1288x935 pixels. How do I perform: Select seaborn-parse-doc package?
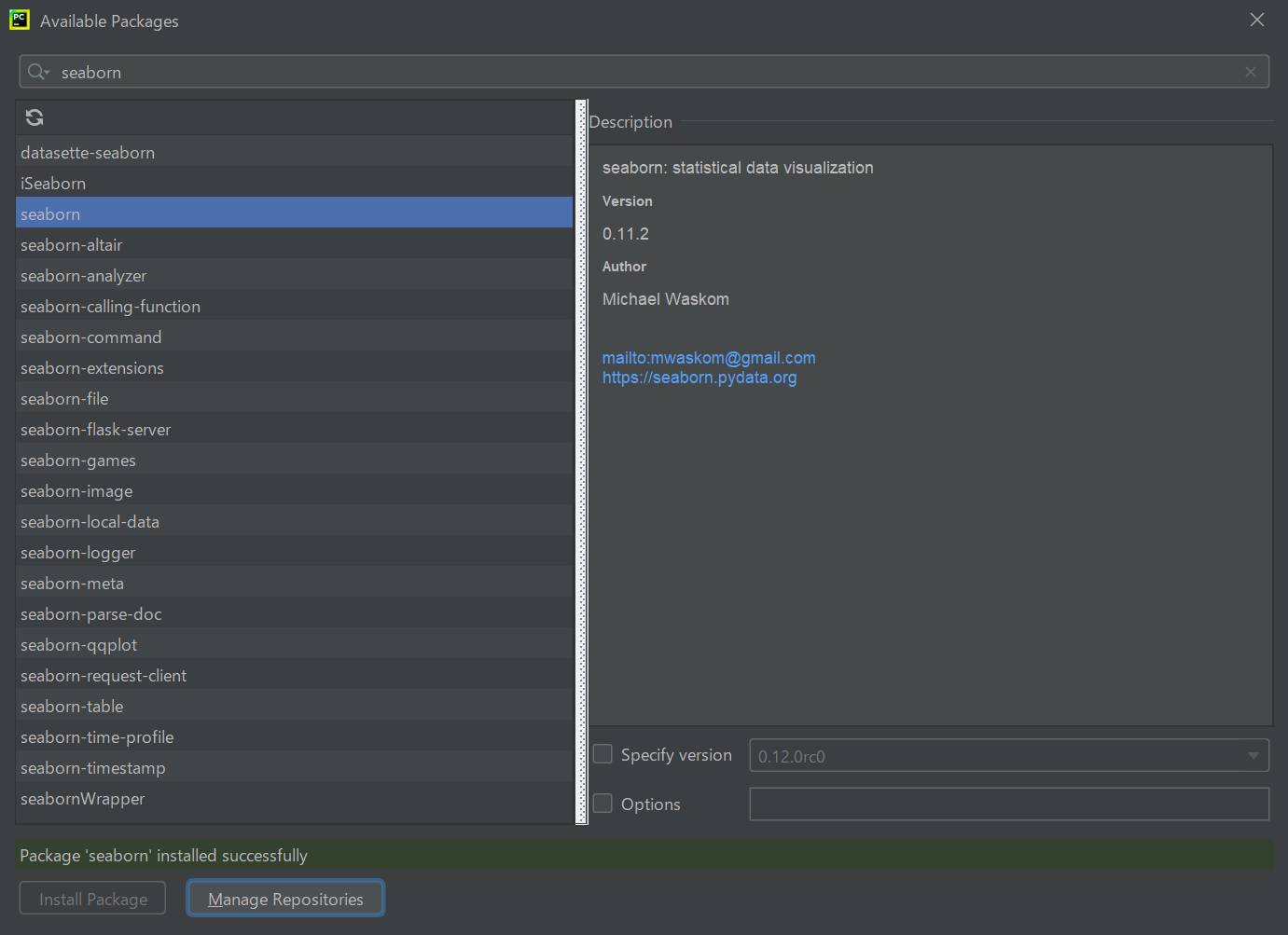(x=294, y=613)
